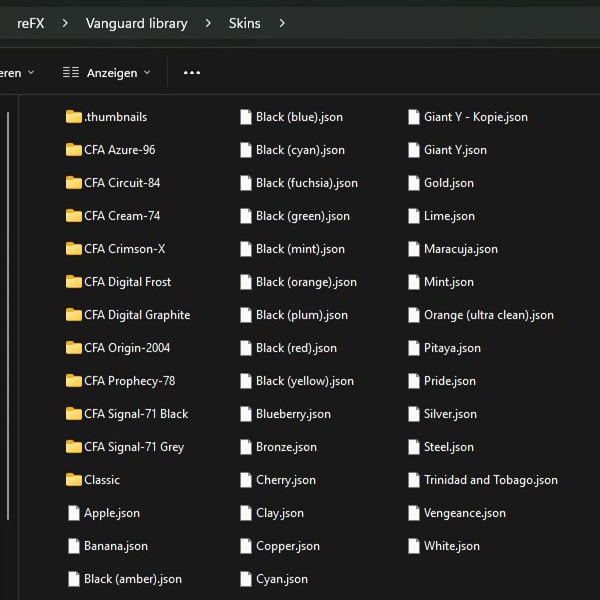Select the Black (blue).json file icon
This screenshot has height=600, width=600.
pos(246,117)
